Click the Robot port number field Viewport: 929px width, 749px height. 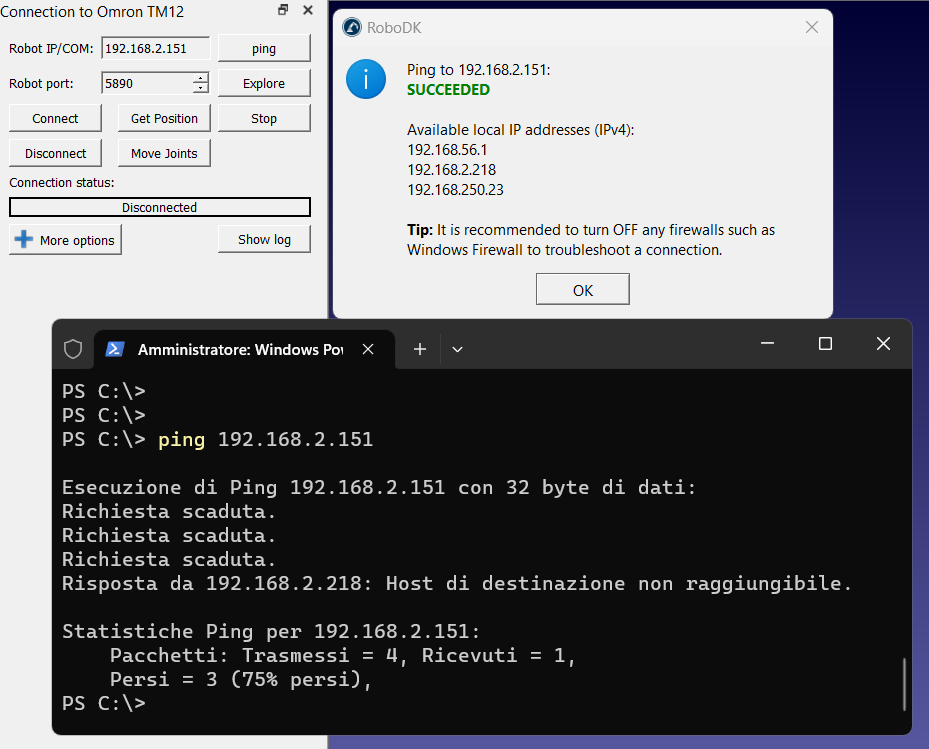146,83
